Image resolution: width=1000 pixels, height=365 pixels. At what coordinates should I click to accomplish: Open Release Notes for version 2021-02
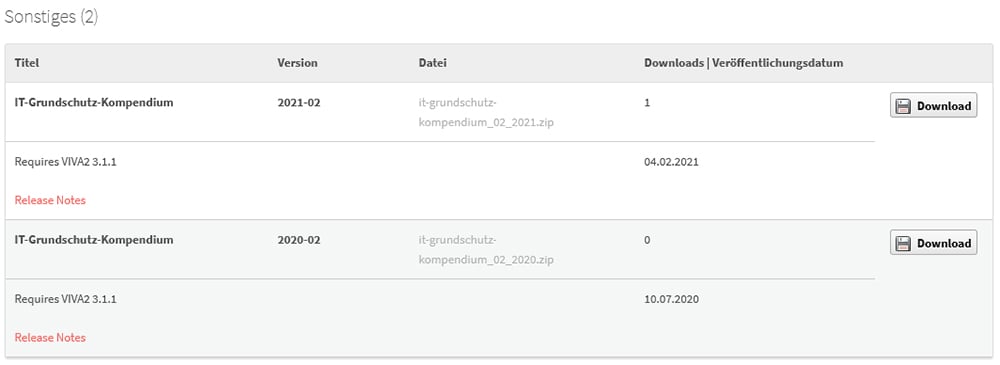50,200
